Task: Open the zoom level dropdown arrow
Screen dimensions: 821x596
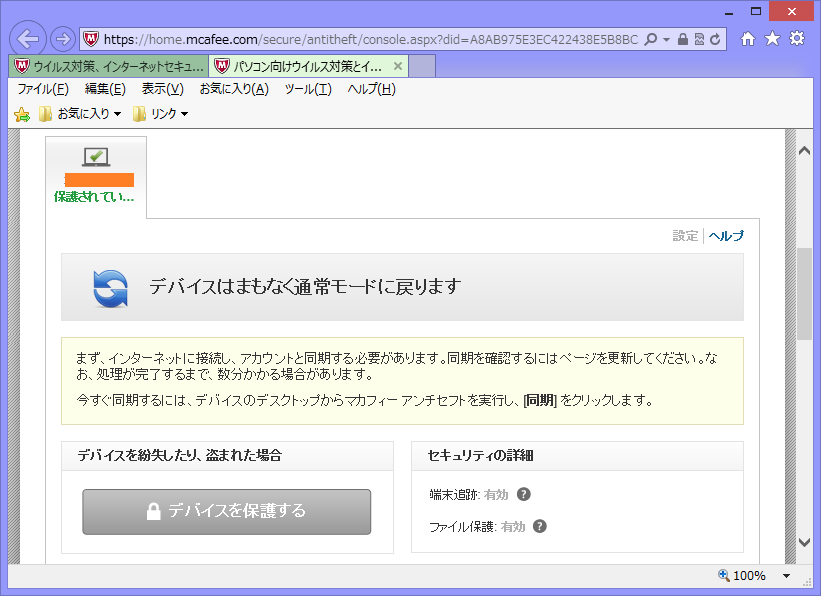Action: click(786, 576)
